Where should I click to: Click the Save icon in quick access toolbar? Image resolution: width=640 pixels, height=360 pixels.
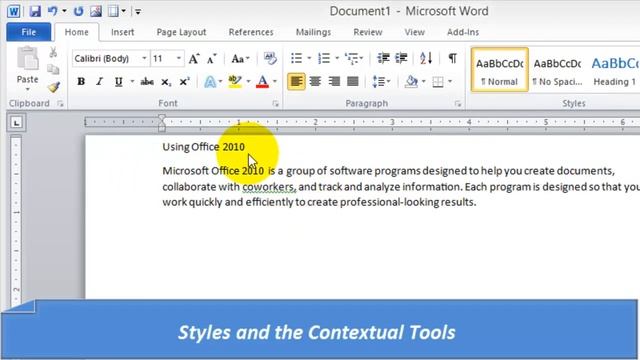point(35,11)
